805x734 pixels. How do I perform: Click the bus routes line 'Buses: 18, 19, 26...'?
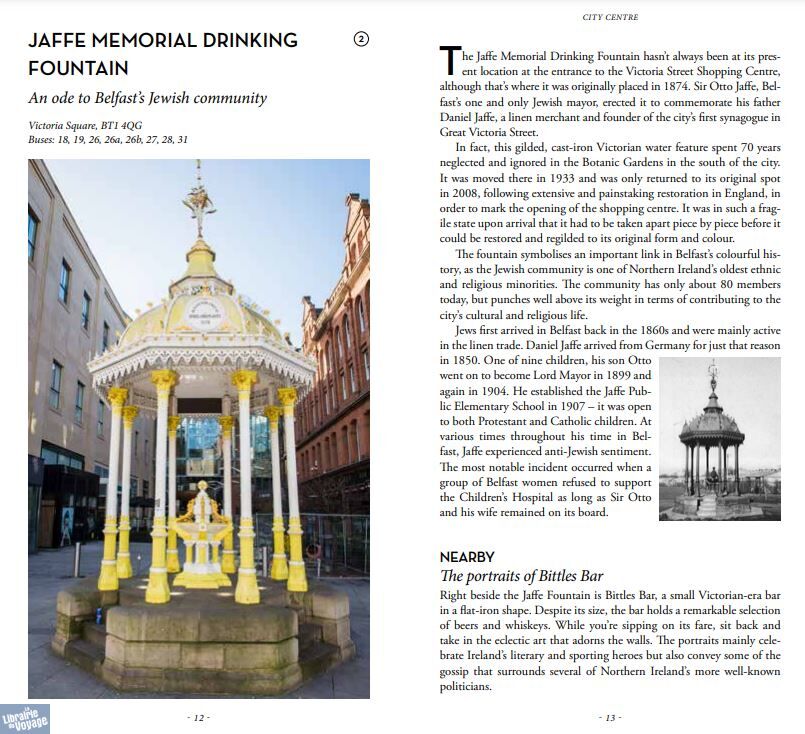point(108,140)
